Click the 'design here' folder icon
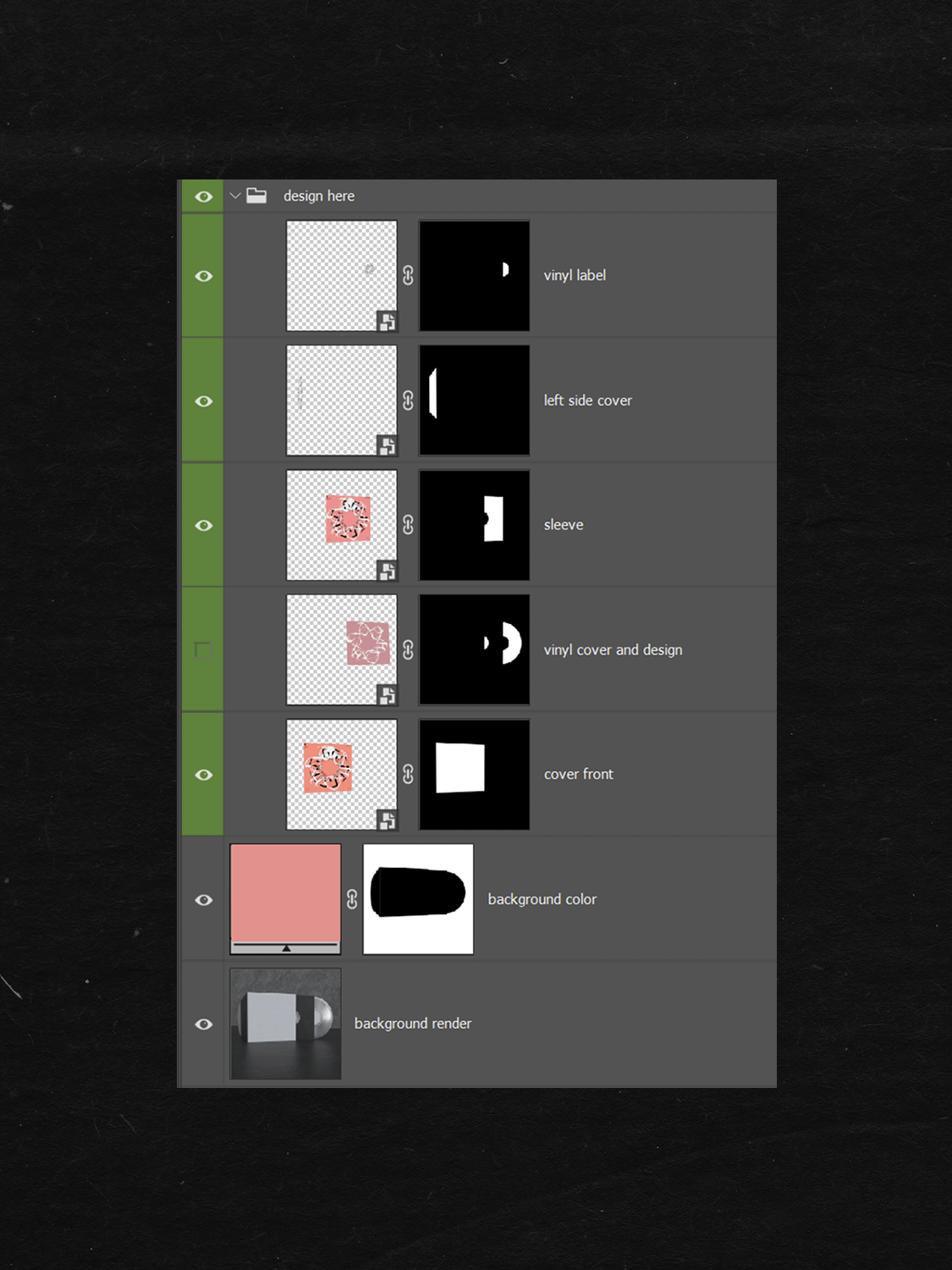Viewport: 952px width, 1270px height. 256,196
